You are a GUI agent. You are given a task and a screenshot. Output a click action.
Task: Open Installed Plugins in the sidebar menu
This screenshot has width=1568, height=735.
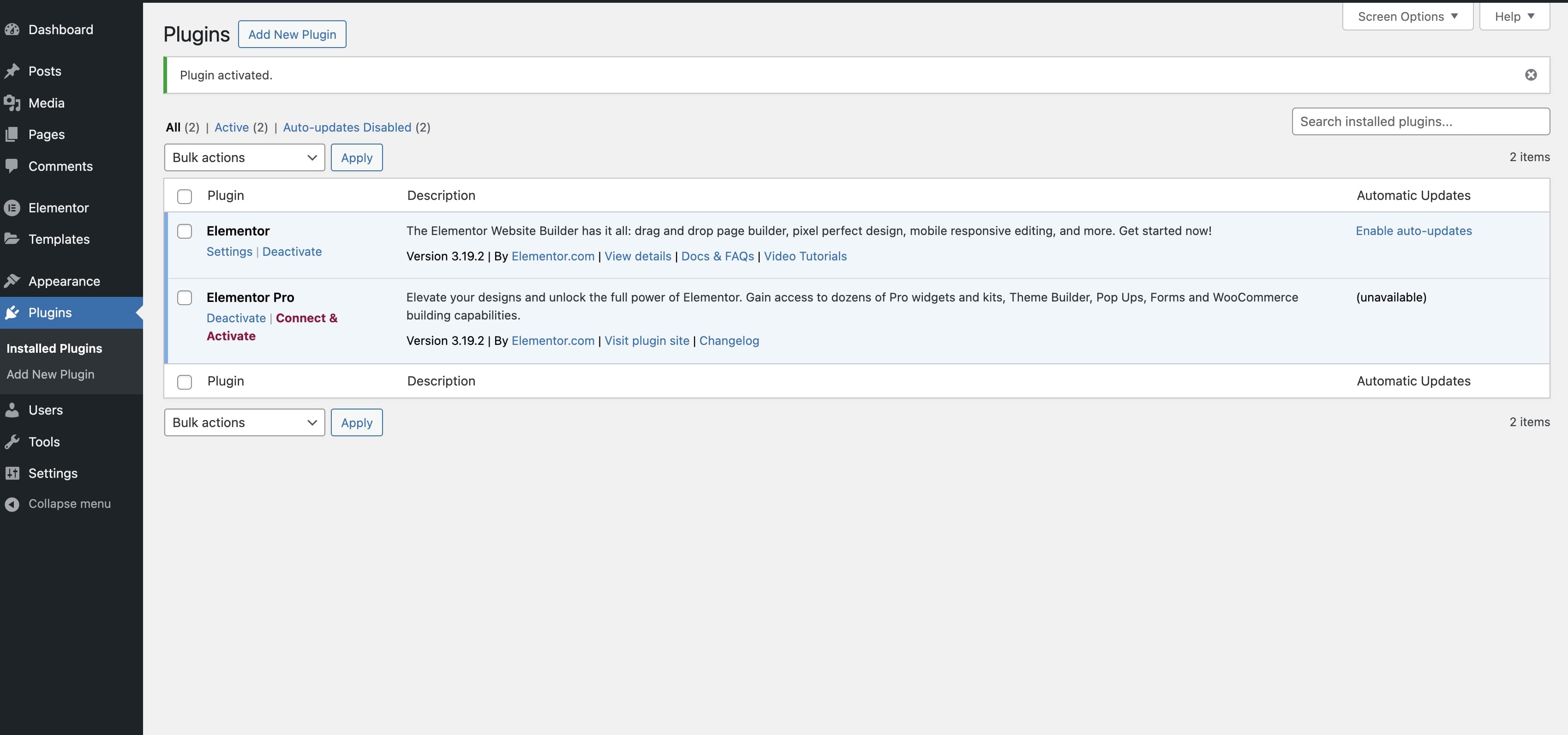coord(54,348)
